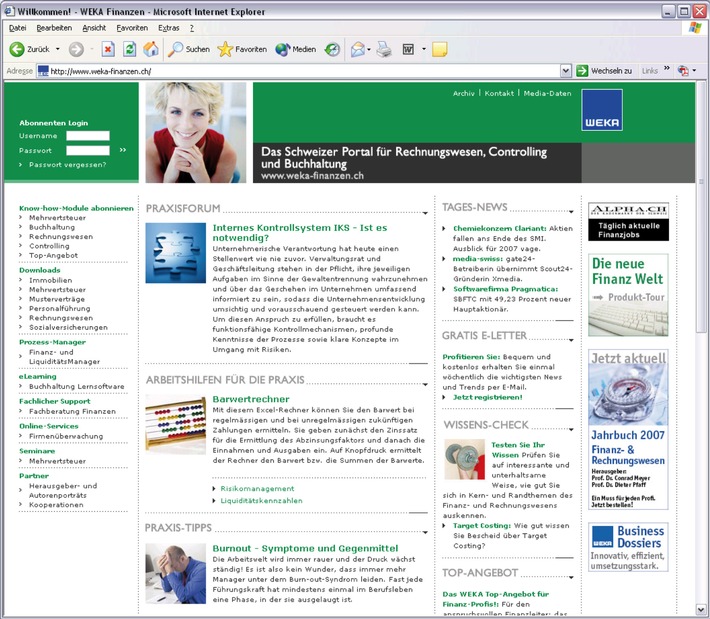The height and width of the screenshot is (619, 710).
Task: Open the Favoriten star button
Action: [x=242, y=49]
